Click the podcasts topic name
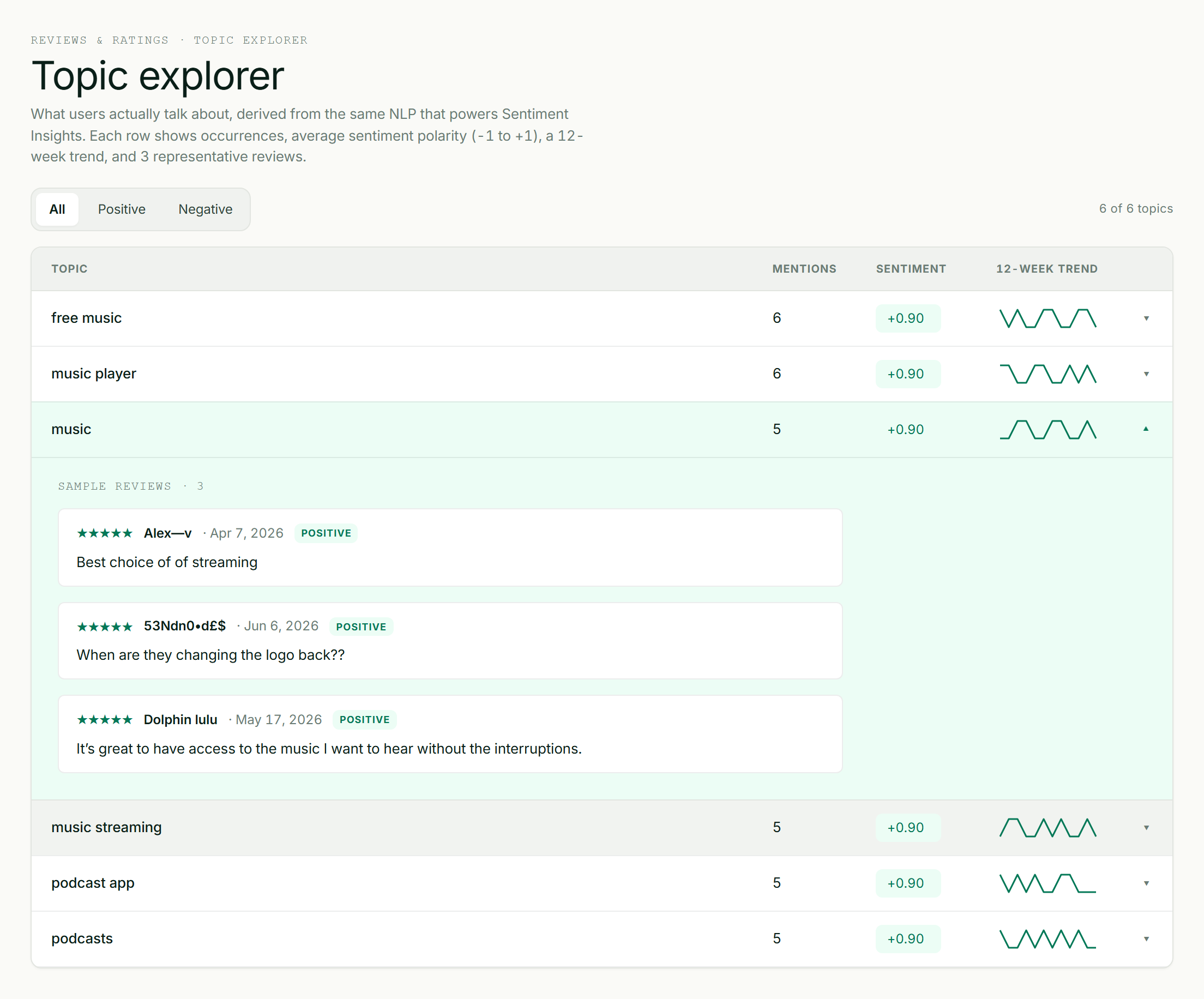This screenshot has height=999, width=1204. [82, 938]
